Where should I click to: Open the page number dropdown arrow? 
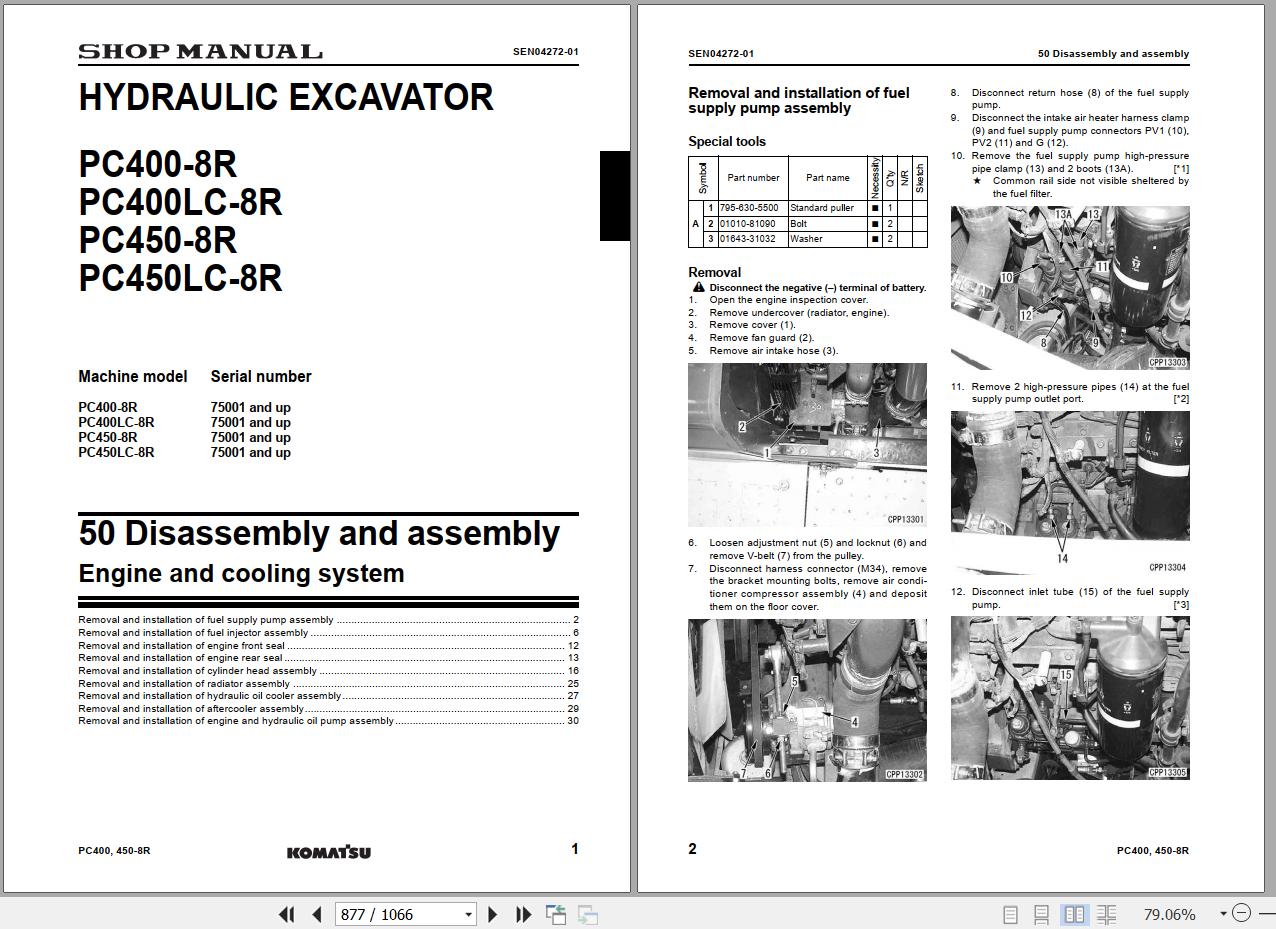point(468,914)
